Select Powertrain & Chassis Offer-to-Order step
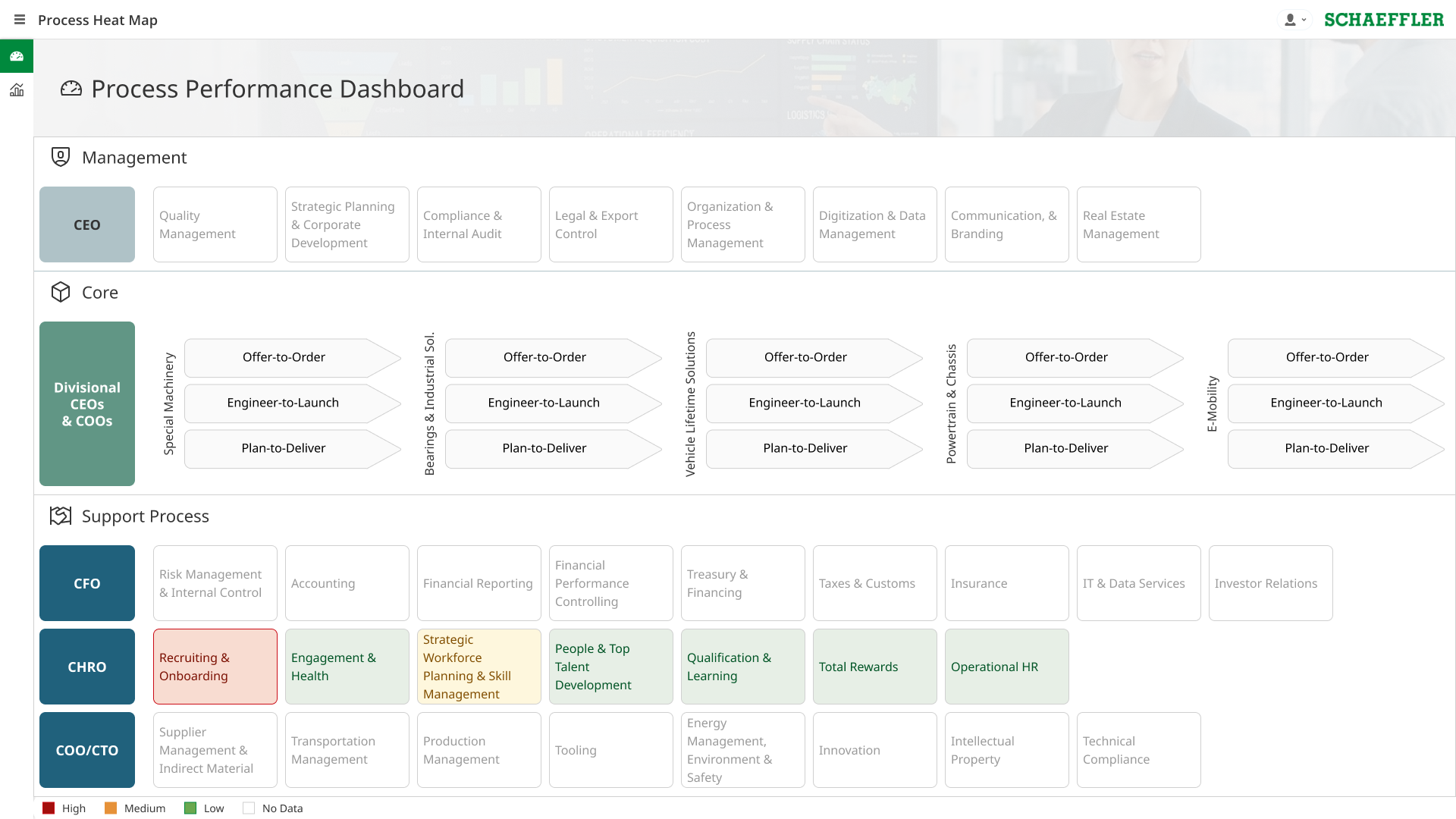 (1075, 357)
